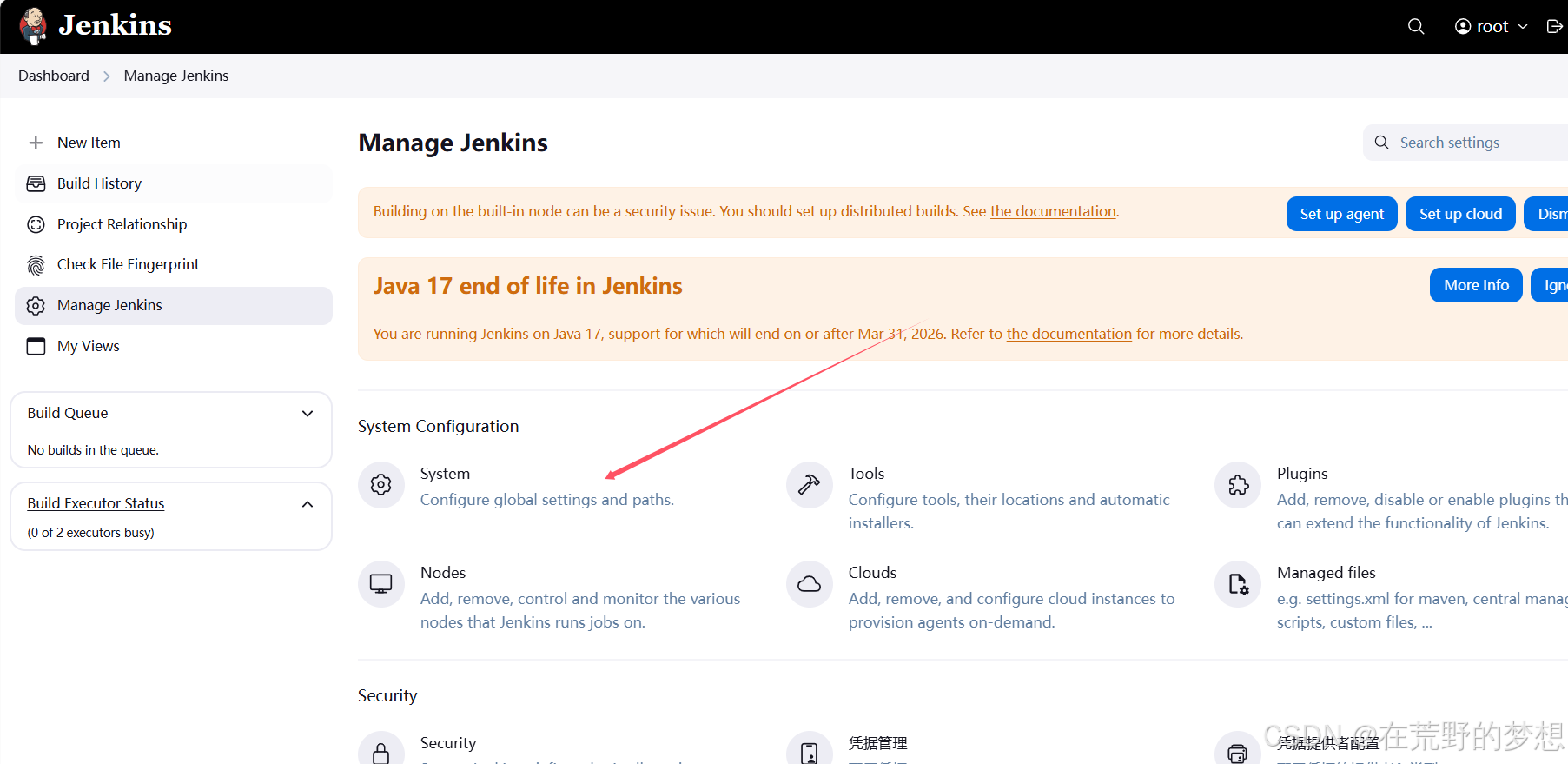
Task: Open System configuration settings
Action: point(547,486)
